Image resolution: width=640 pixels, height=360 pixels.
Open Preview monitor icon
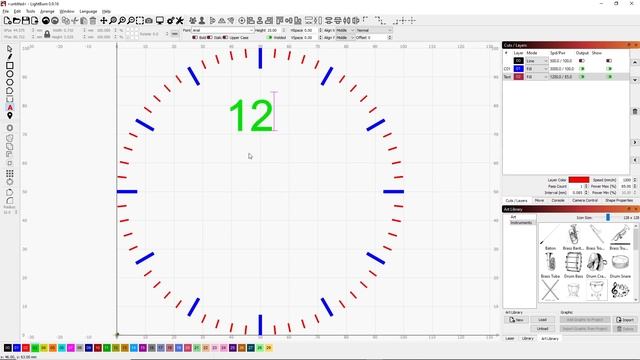(x=160, y=20)
